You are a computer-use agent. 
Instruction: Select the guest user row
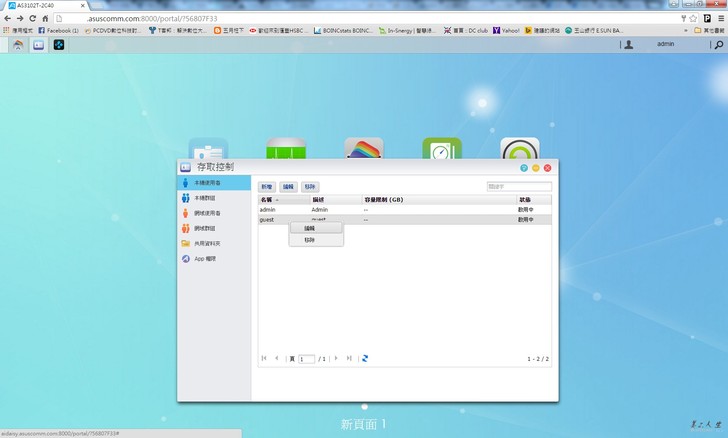[x=405, y=220]
